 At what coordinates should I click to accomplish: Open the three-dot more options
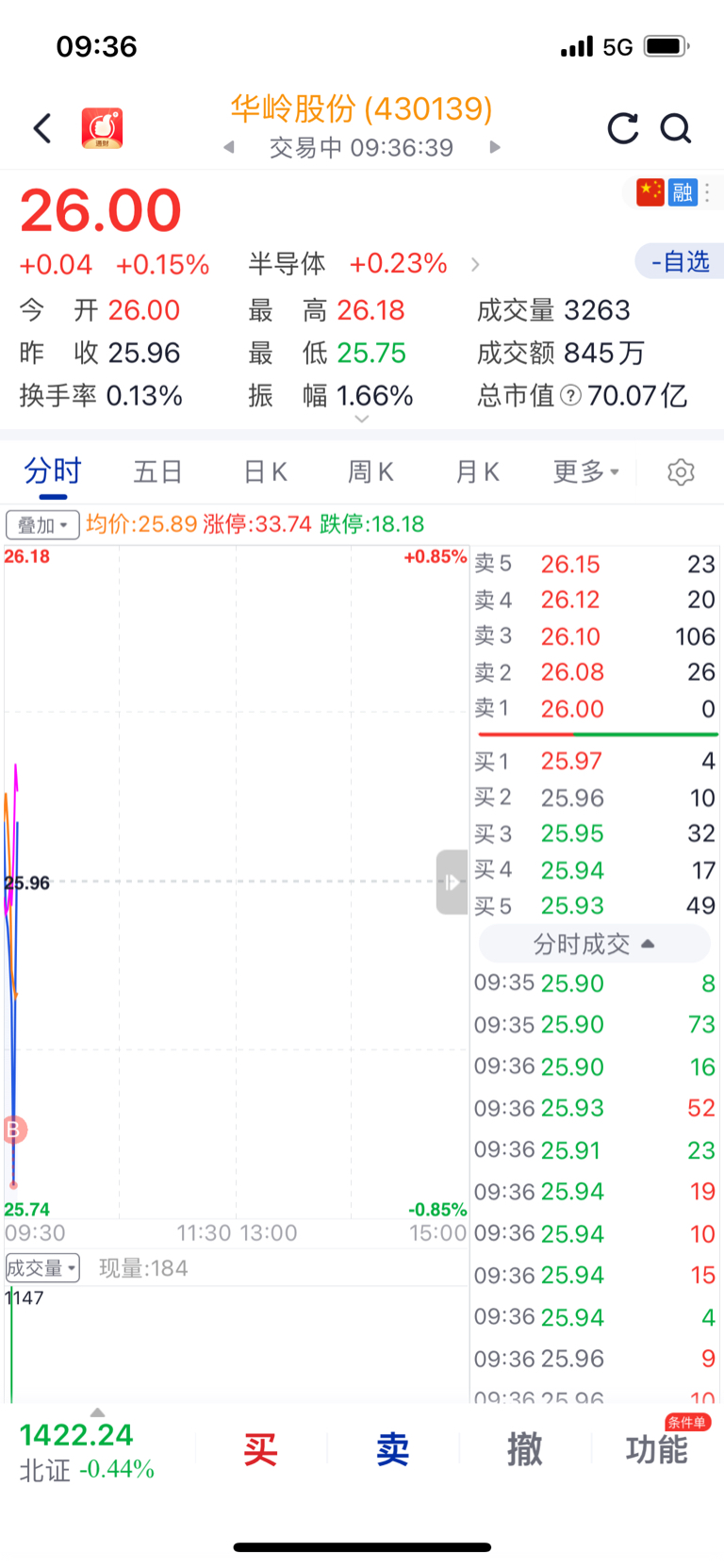tap(708, 192)
